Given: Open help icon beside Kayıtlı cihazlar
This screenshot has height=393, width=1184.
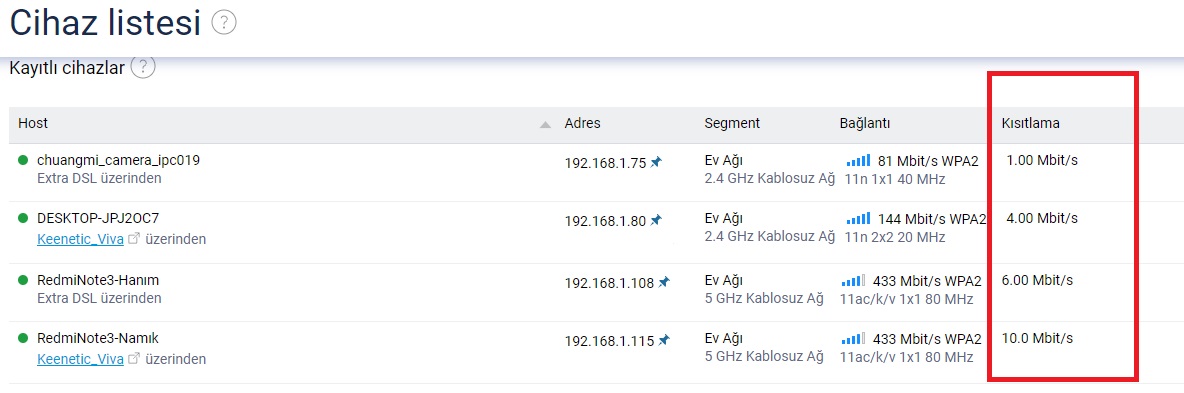Looking at the screenshot, I should click(x=143, y=67).
